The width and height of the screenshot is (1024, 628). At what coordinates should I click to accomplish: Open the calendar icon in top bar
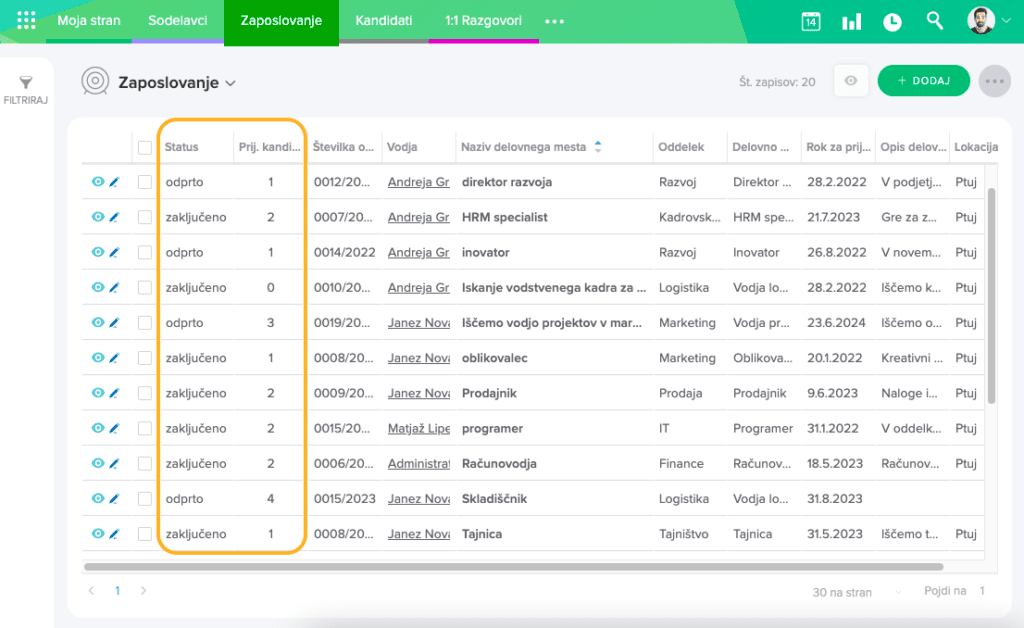pyautogui.click(x=811, y=21)
